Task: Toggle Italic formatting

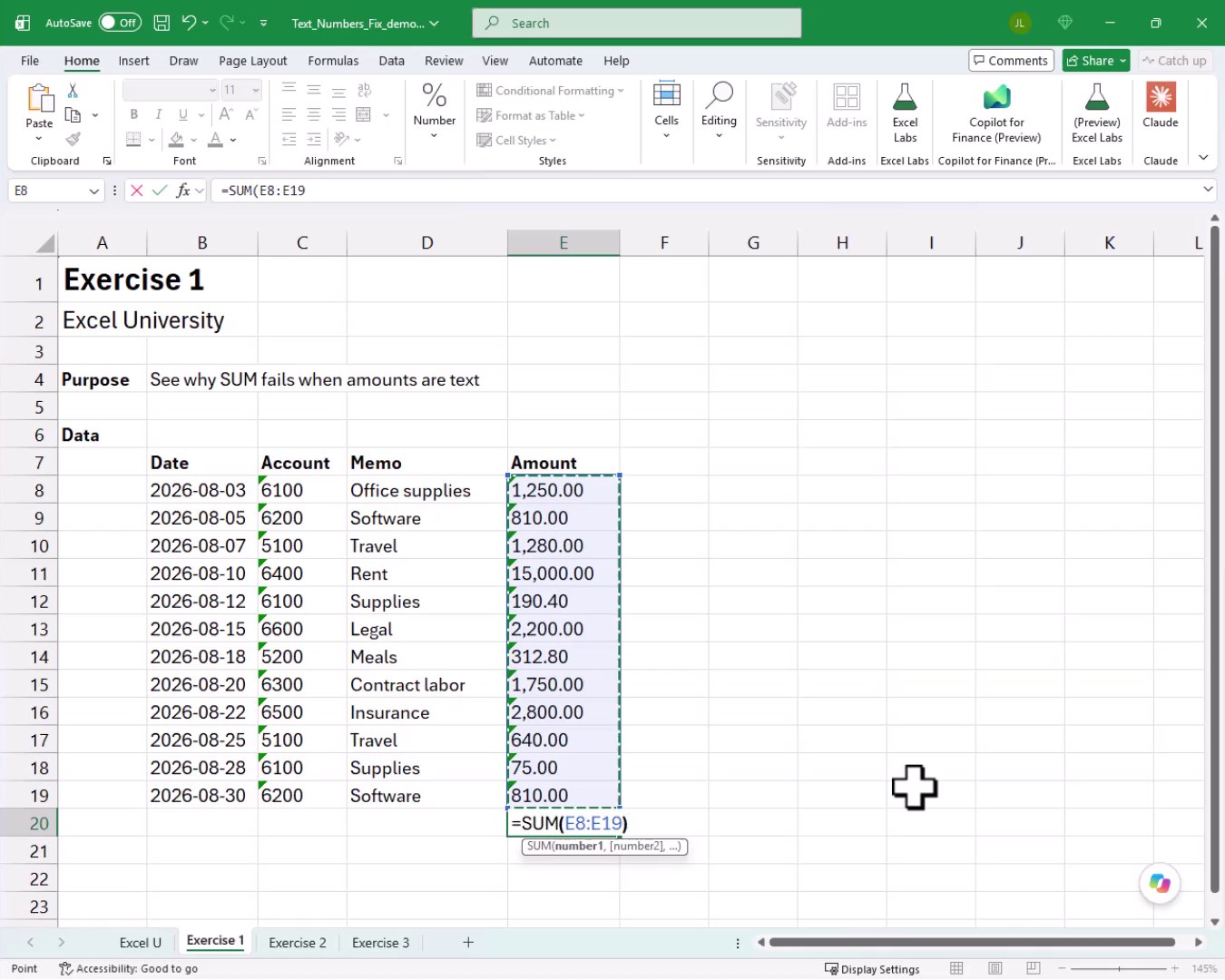Action: [159, 114]
